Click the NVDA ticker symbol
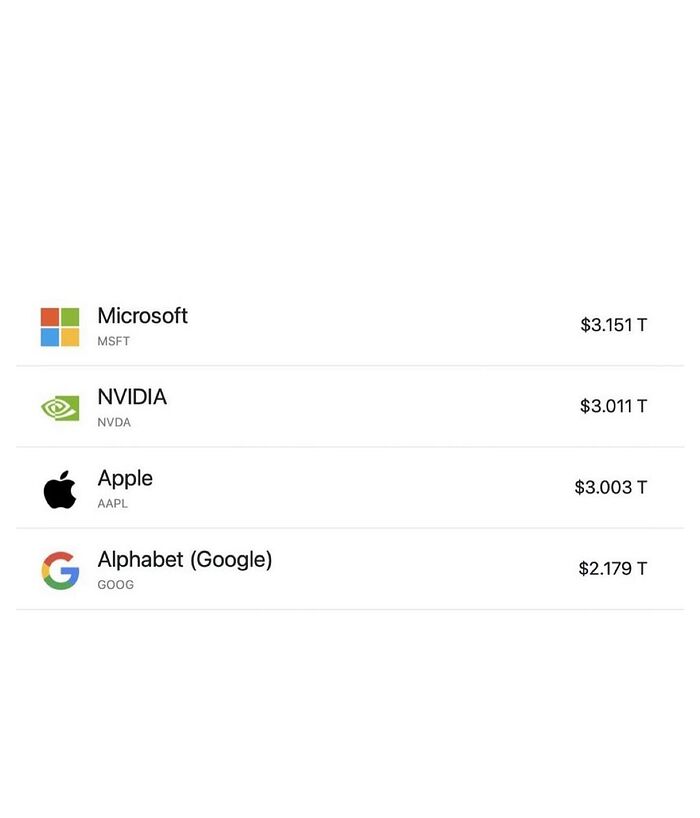Viewport: 700px width, 818px height. (114, 422)
